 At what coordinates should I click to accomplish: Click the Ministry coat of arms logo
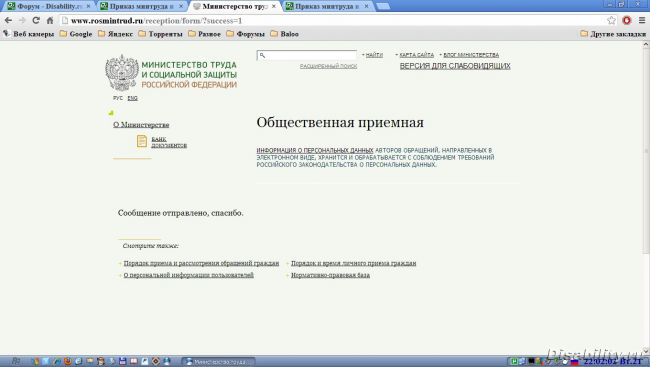[x=122, y=73]
